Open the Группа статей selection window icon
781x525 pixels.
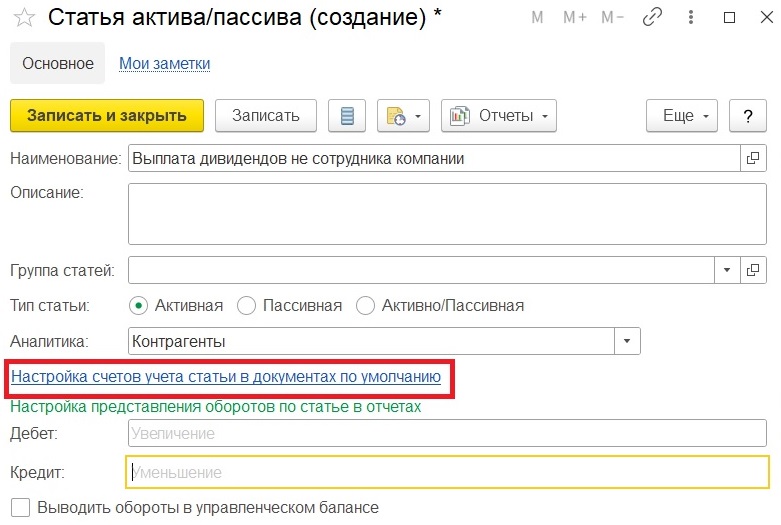tap(753, 270)
